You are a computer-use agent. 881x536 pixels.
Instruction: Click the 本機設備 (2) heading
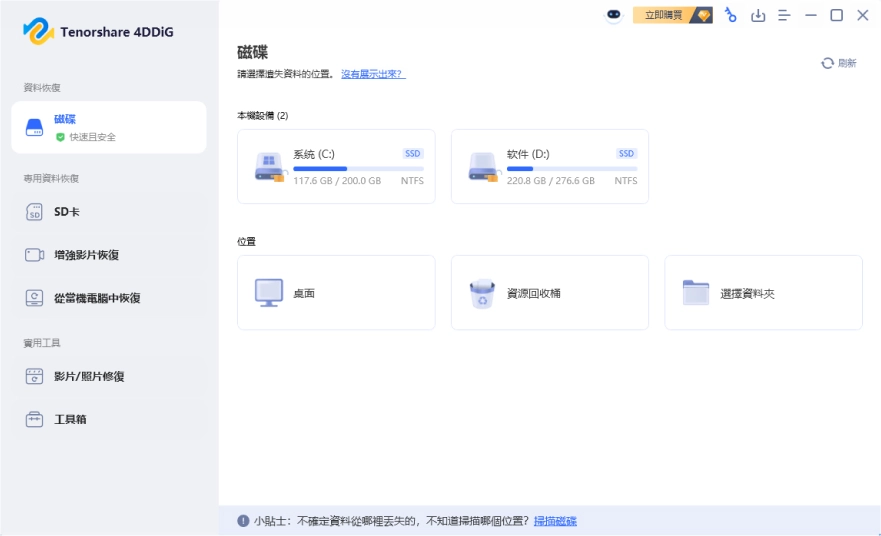pyautogui.click(x=262, y=116)
